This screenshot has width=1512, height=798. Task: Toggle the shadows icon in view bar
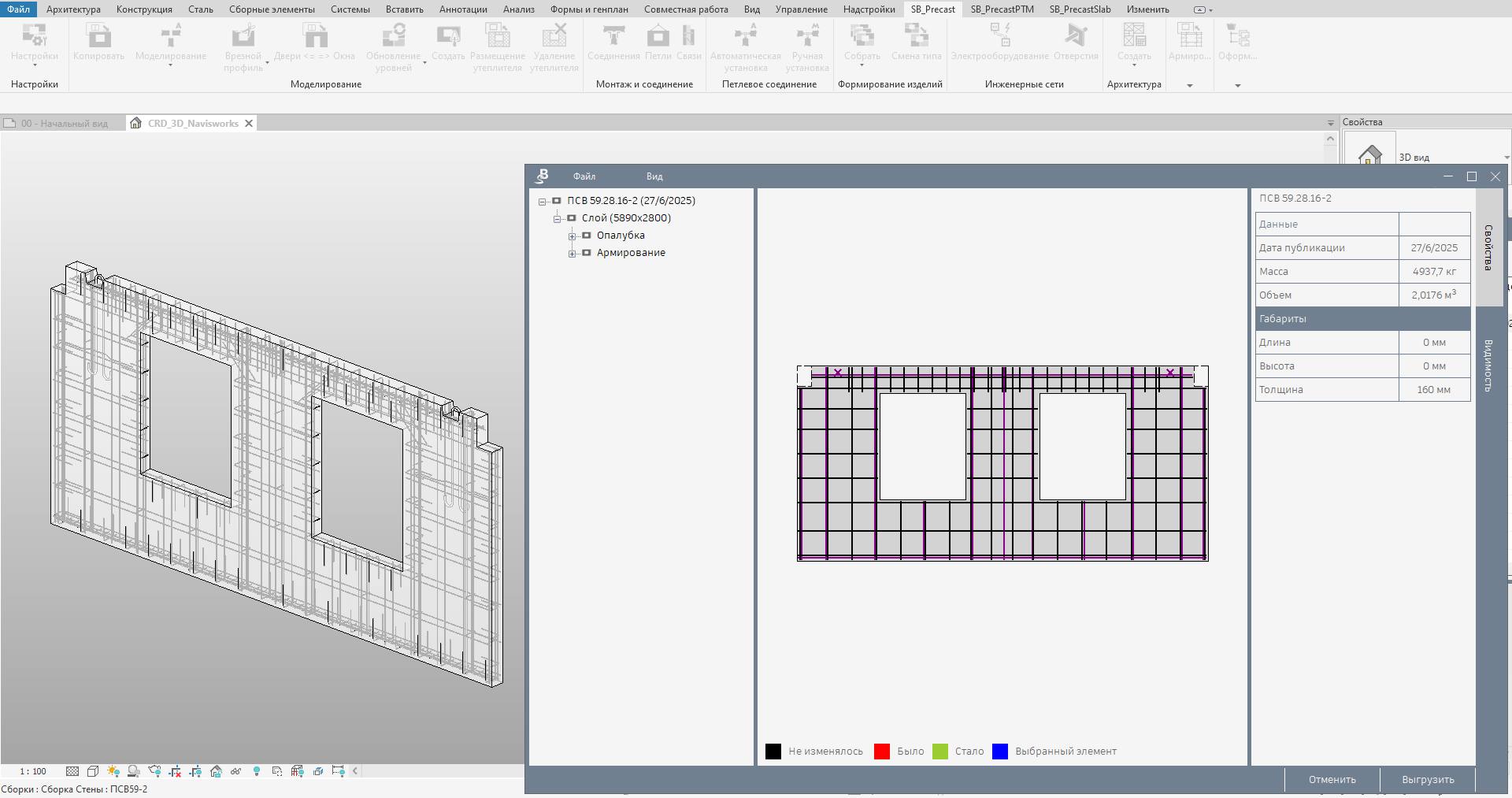[x=134, y=771]
